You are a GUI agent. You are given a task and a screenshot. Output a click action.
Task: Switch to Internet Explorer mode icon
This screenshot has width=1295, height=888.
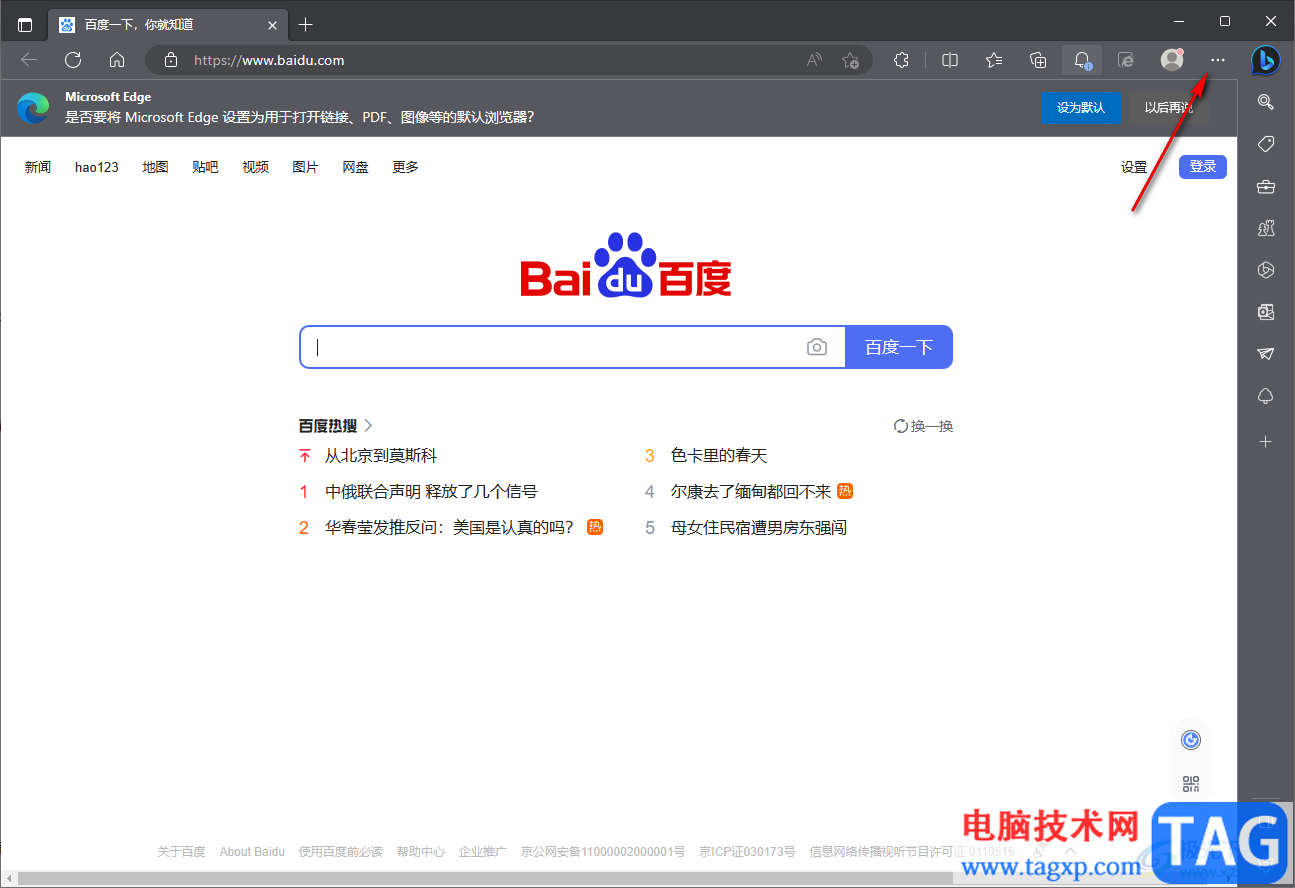click(1126, 60)
